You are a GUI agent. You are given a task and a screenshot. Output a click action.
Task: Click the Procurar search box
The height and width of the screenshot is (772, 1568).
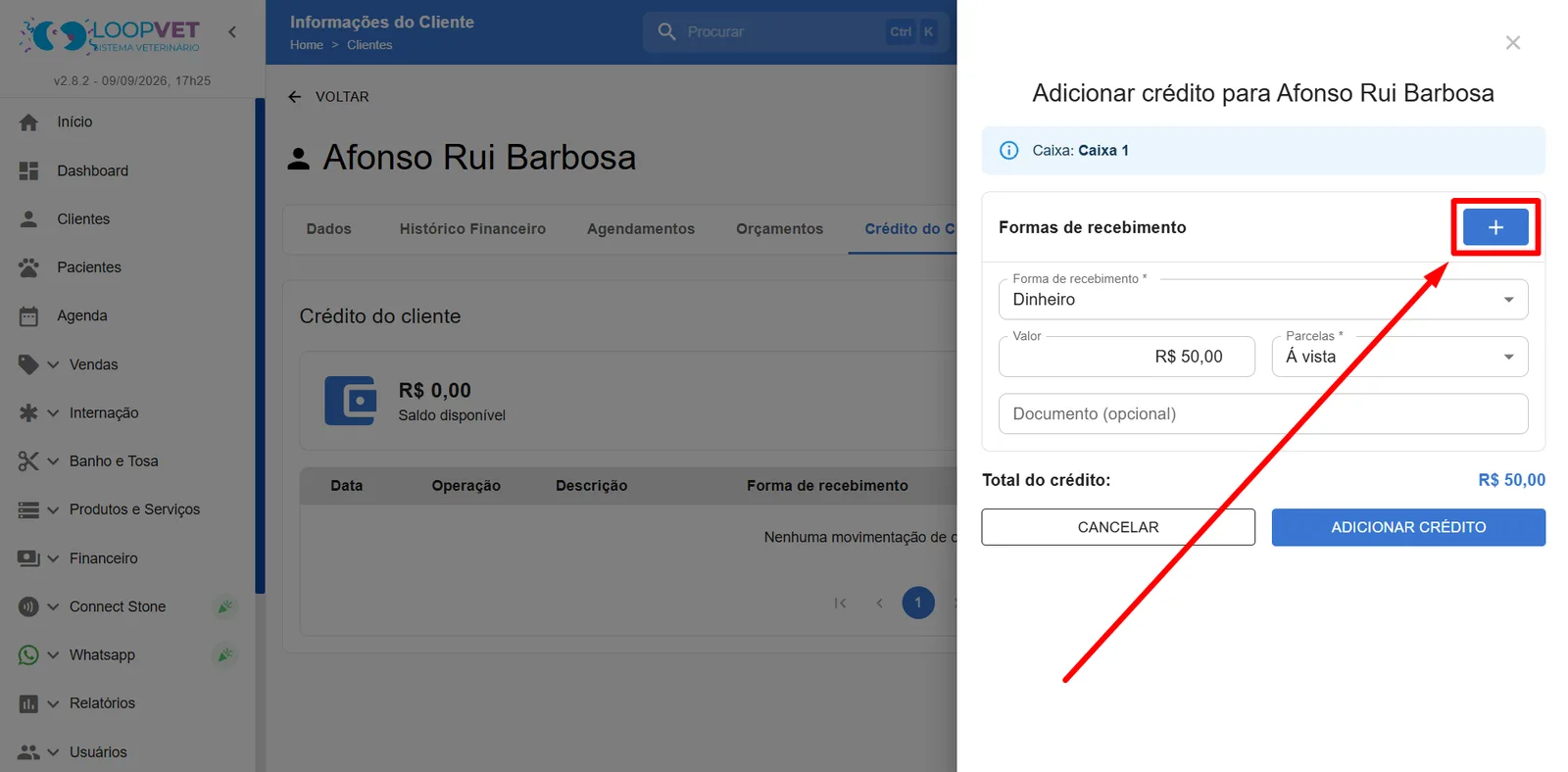point(795,31)
